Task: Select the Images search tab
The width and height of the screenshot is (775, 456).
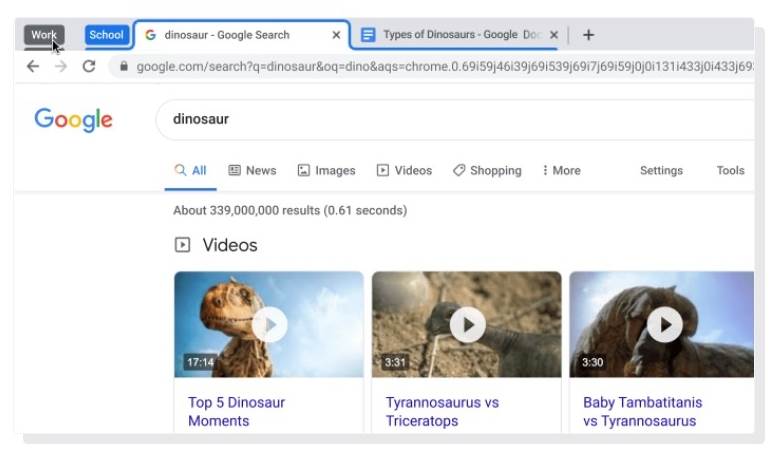Action: coord(326,171)
